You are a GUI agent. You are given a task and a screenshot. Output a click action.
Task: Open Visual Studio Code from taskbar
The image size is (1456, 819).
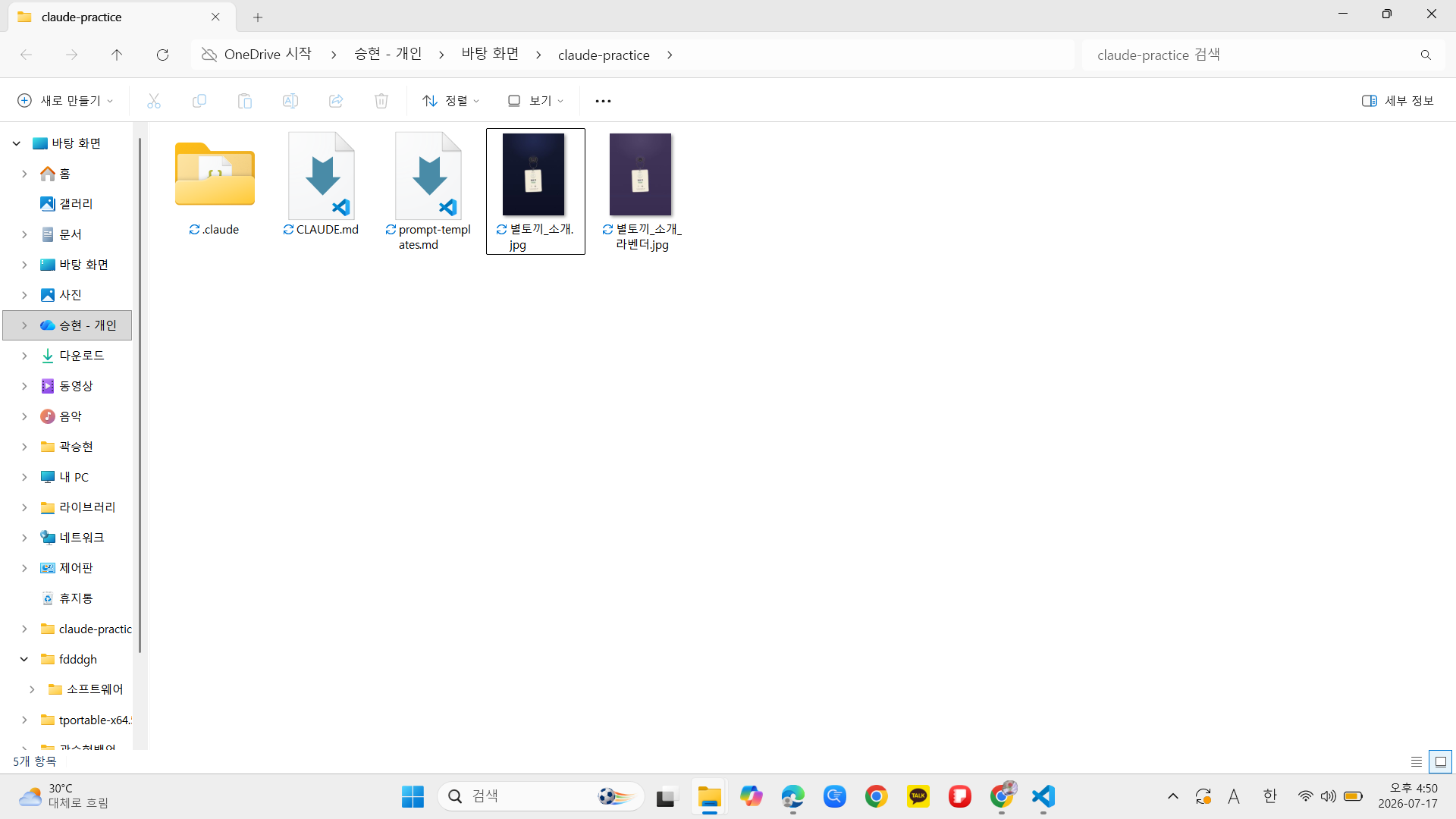coord(1043,796)
